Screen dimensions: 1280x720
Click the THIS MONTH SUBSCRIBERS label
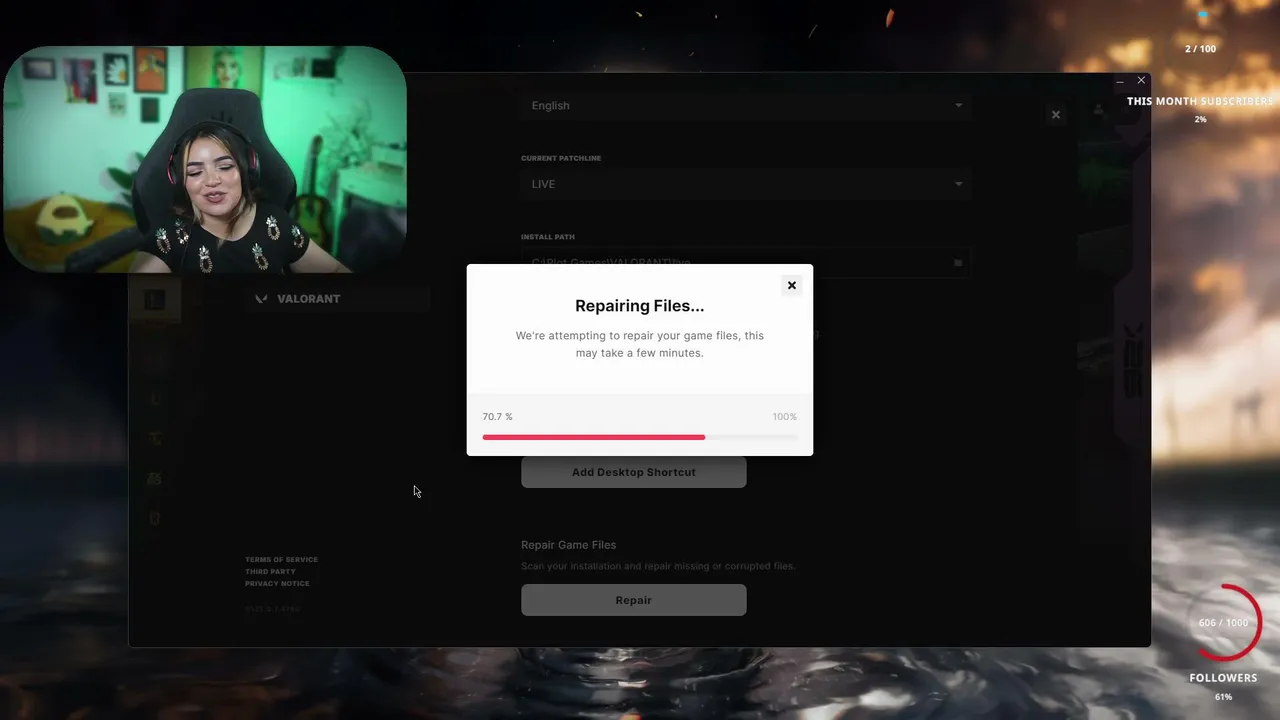(x=1200, y=101)
